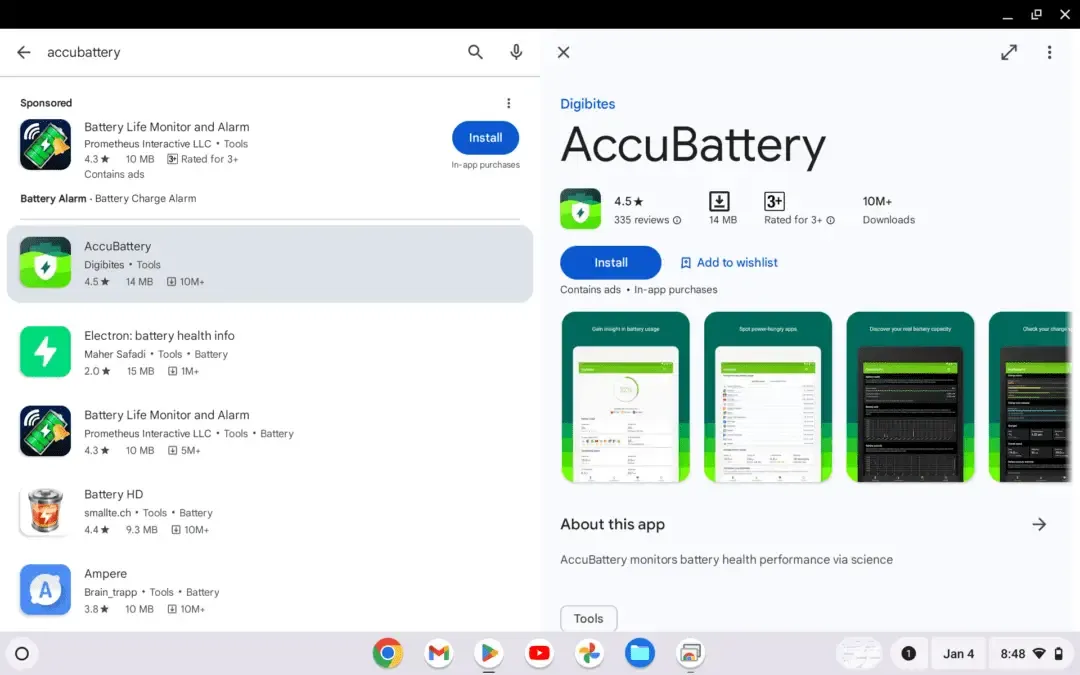This screenshot has width=1080, height=675.
Task: Select the AccuBattery search result icon
Action: (45, 262)
